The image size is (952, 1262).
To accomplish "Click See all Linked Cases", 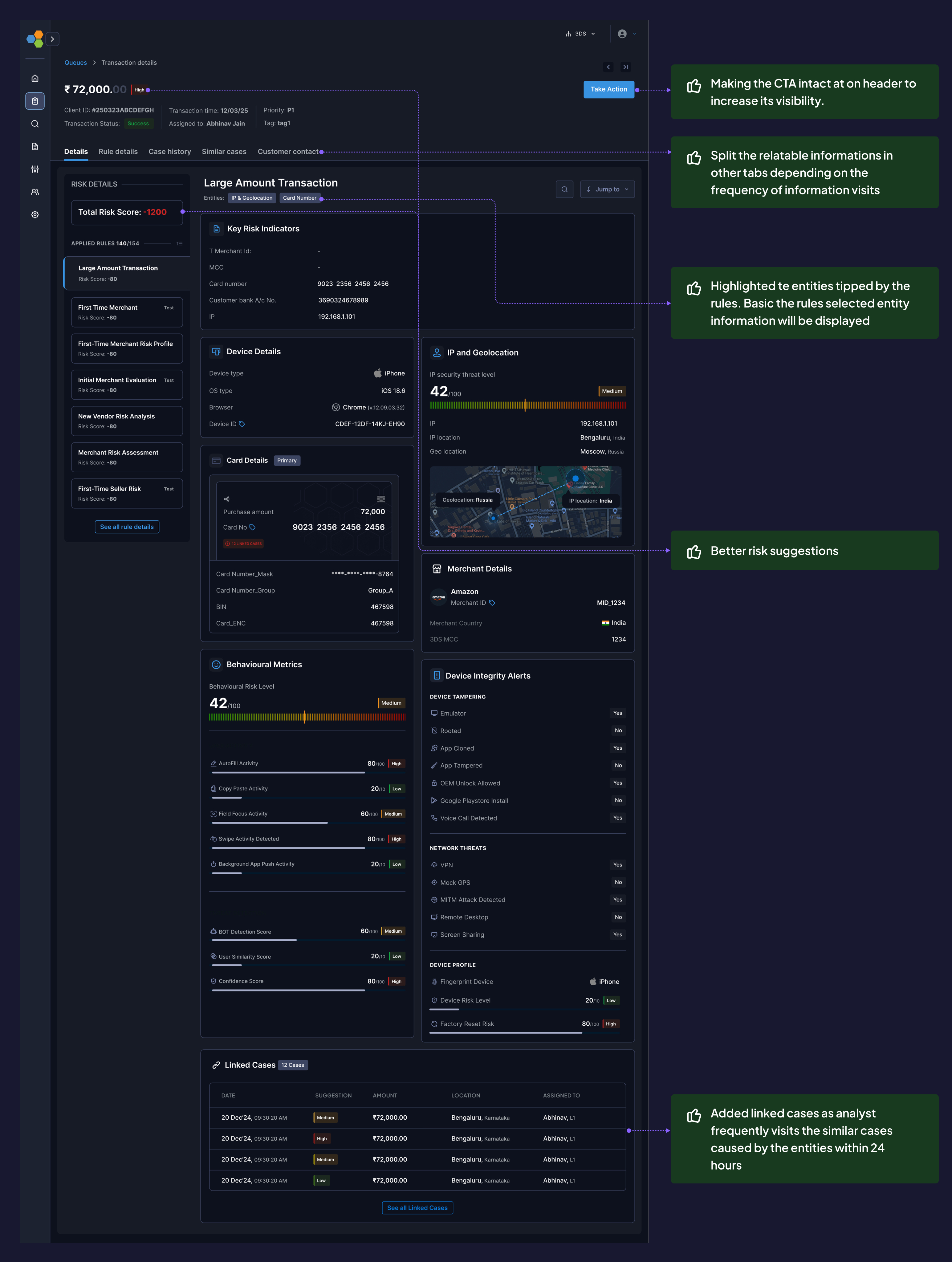I will pyautogui.click(x=417, y=1208).
